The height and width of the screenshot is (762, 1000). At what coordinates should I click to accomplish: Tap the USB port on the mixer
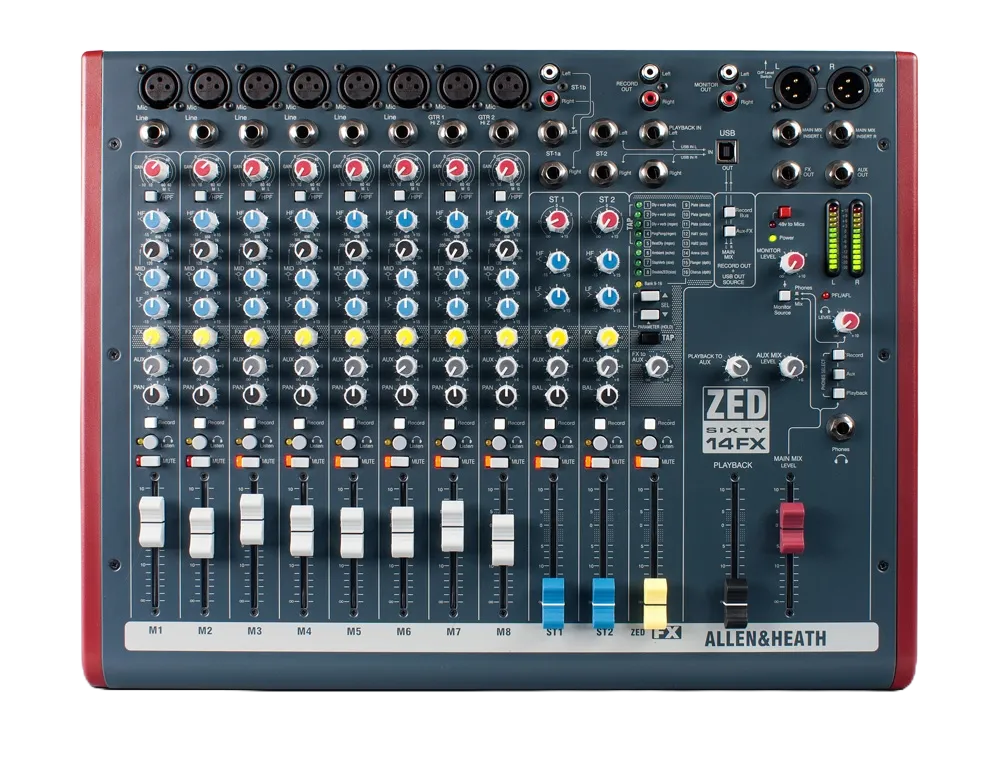(x=729, y=152)
